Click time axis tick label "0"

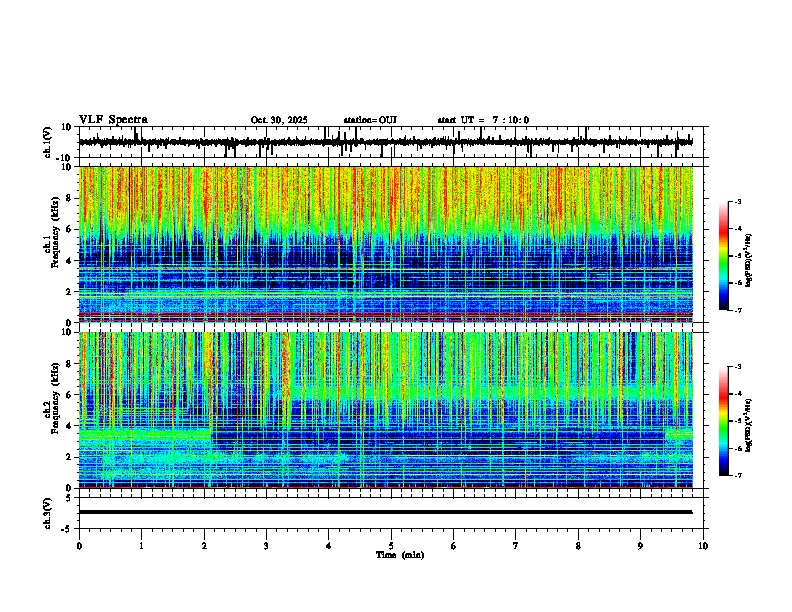(79, 546)
